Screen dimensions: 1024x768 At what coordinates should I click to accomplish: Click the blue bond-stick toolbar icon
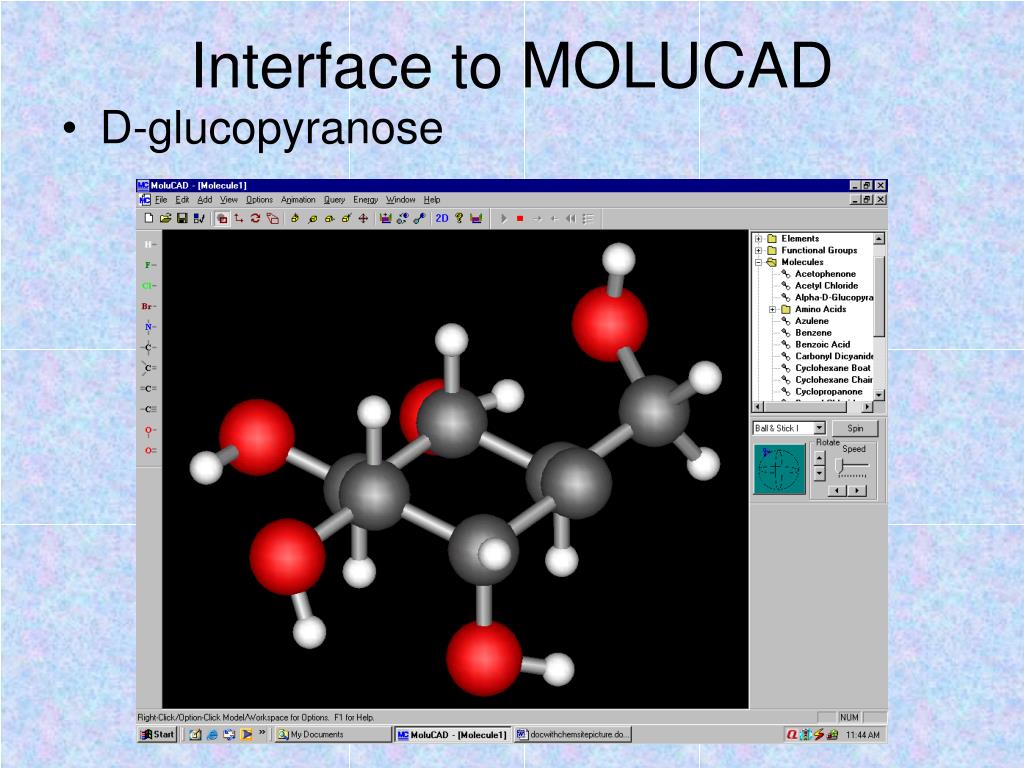419,218
